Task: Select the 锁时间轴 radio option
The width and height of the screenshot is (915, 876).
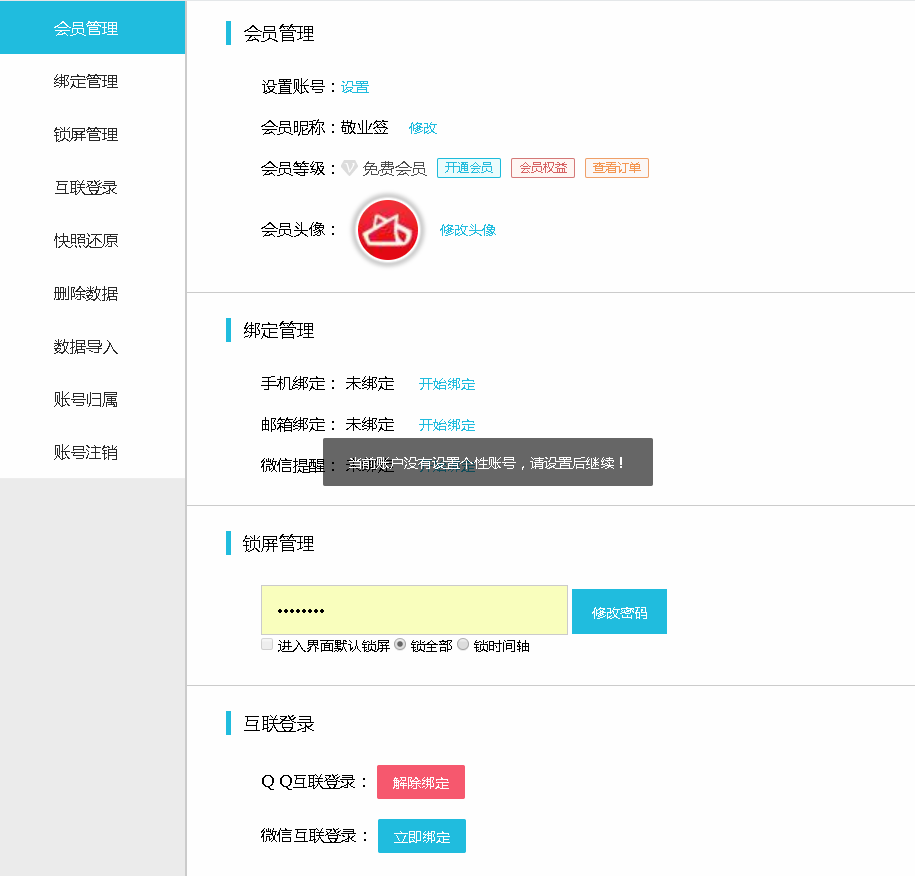Action: point(463,644)
